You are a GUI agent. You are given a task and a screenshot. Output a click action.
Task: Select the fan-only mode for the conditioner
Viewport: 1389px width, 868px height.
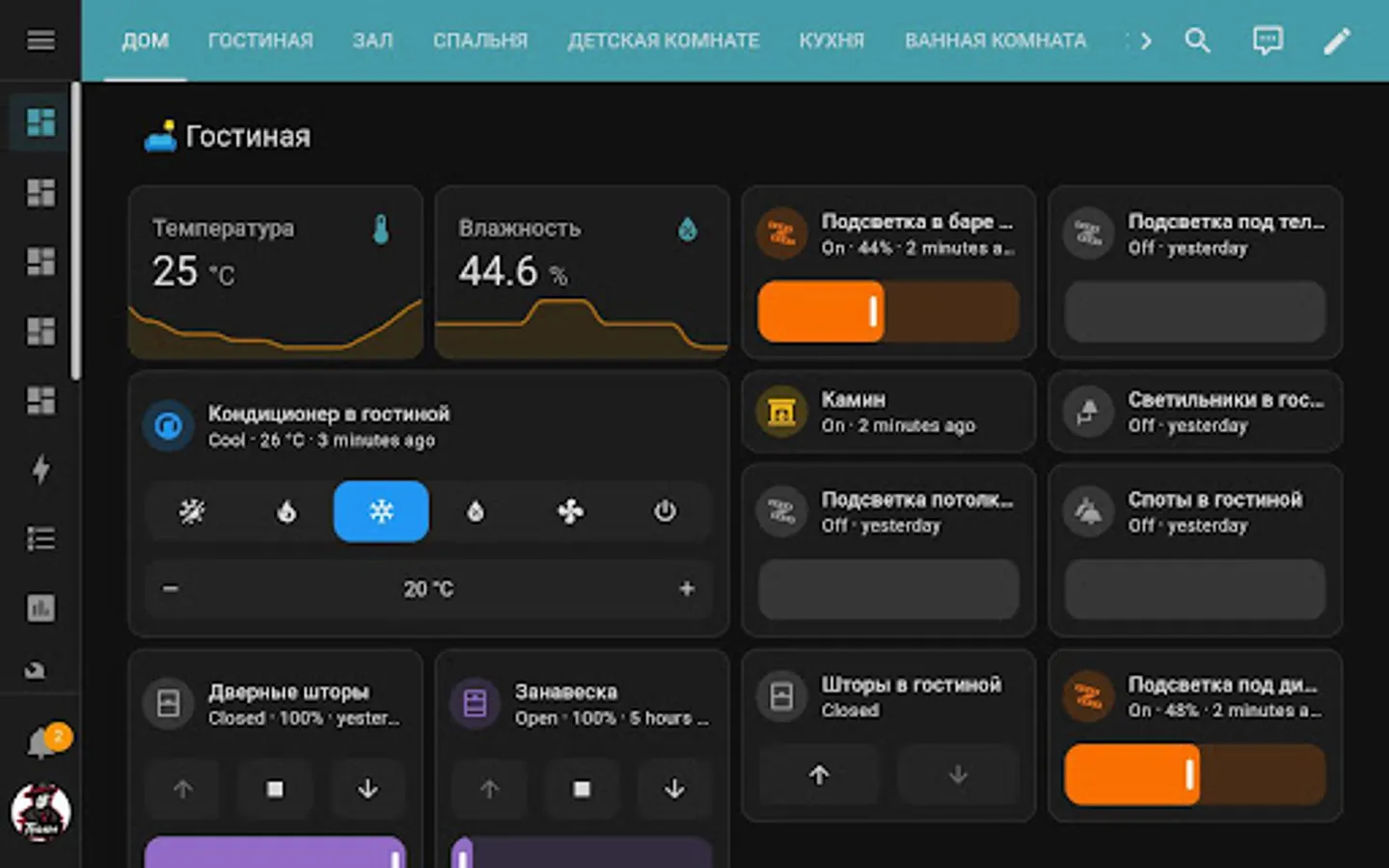(x=570, y=511)
